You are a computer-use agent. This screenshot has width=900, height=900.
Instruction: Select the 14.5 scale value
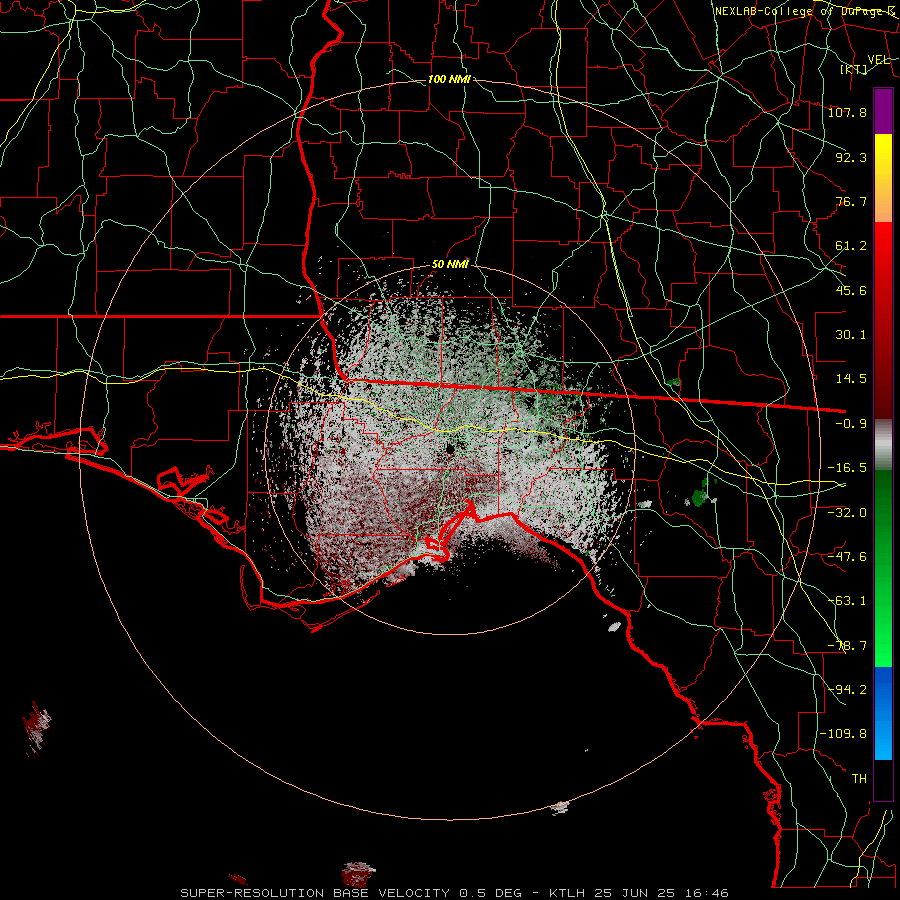(851, 379)
